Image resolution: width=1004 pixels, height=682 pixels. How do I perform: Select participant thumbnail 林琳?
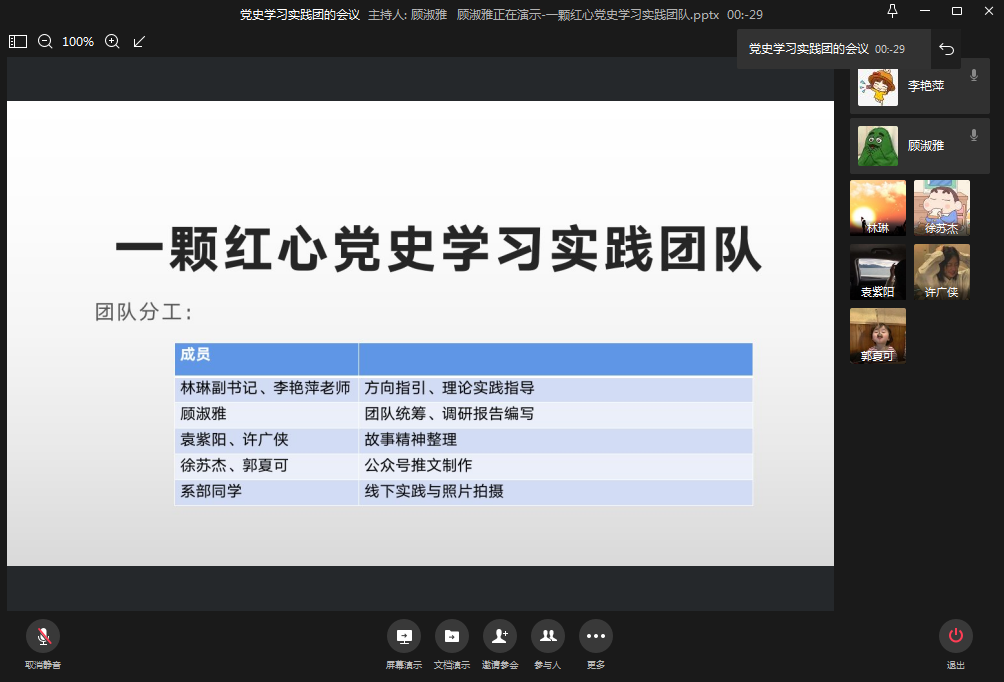coord(878,208)
